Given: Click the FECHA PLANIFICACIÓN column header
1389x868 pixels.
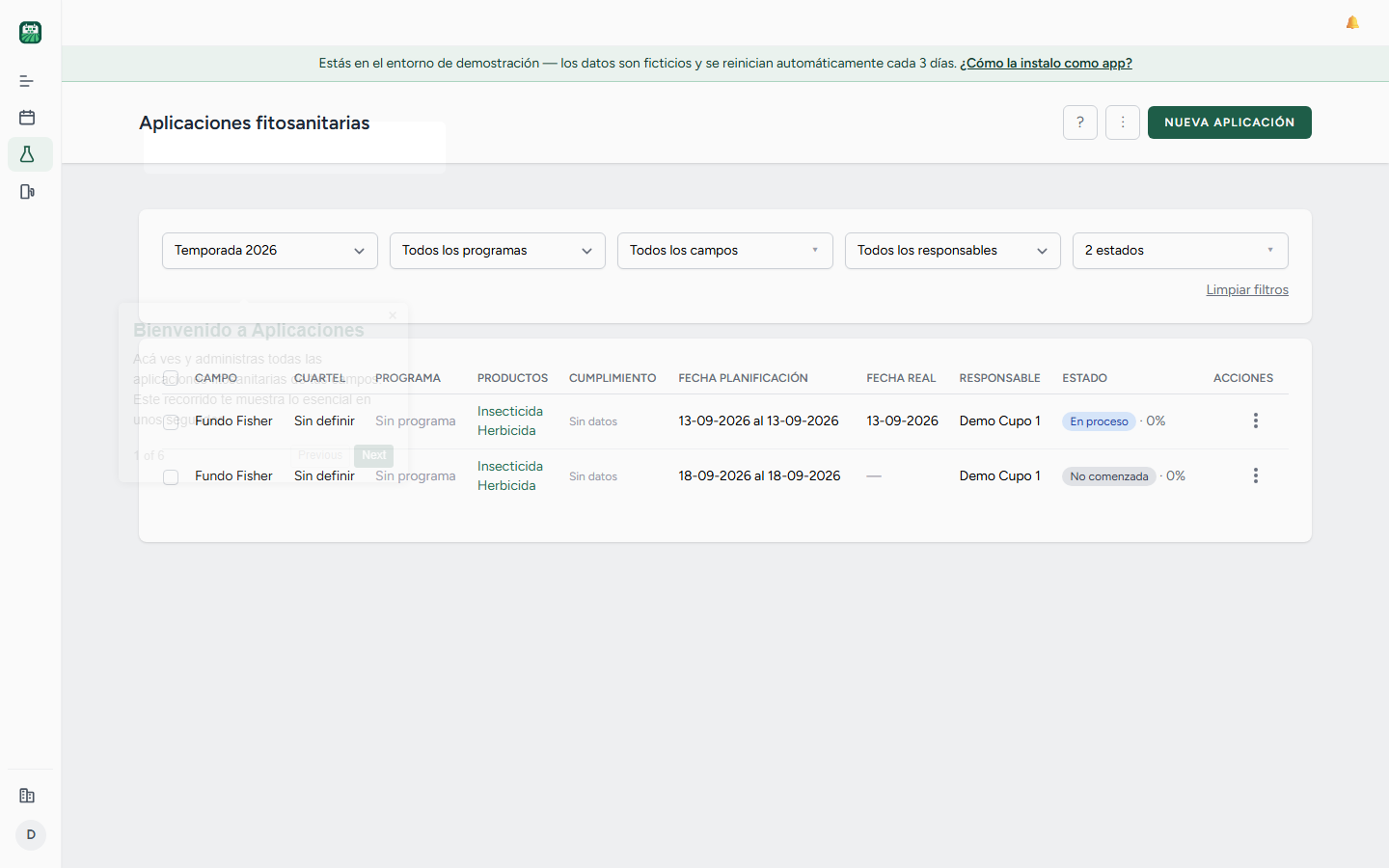Looking at the screenshot, I should pos(744,378).
